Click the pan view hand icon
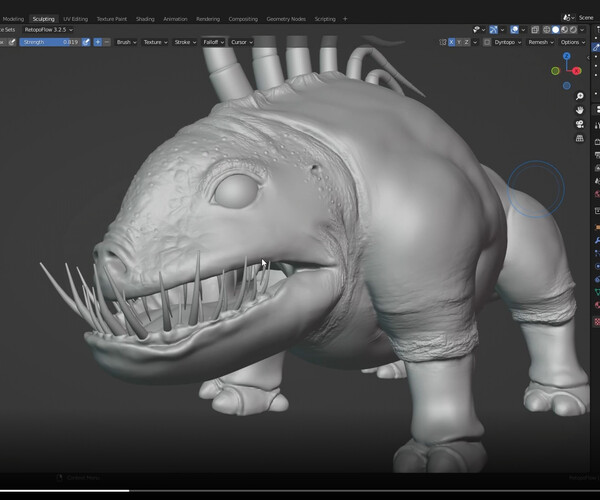The image size is (600, 500). (x=580, y=110)
